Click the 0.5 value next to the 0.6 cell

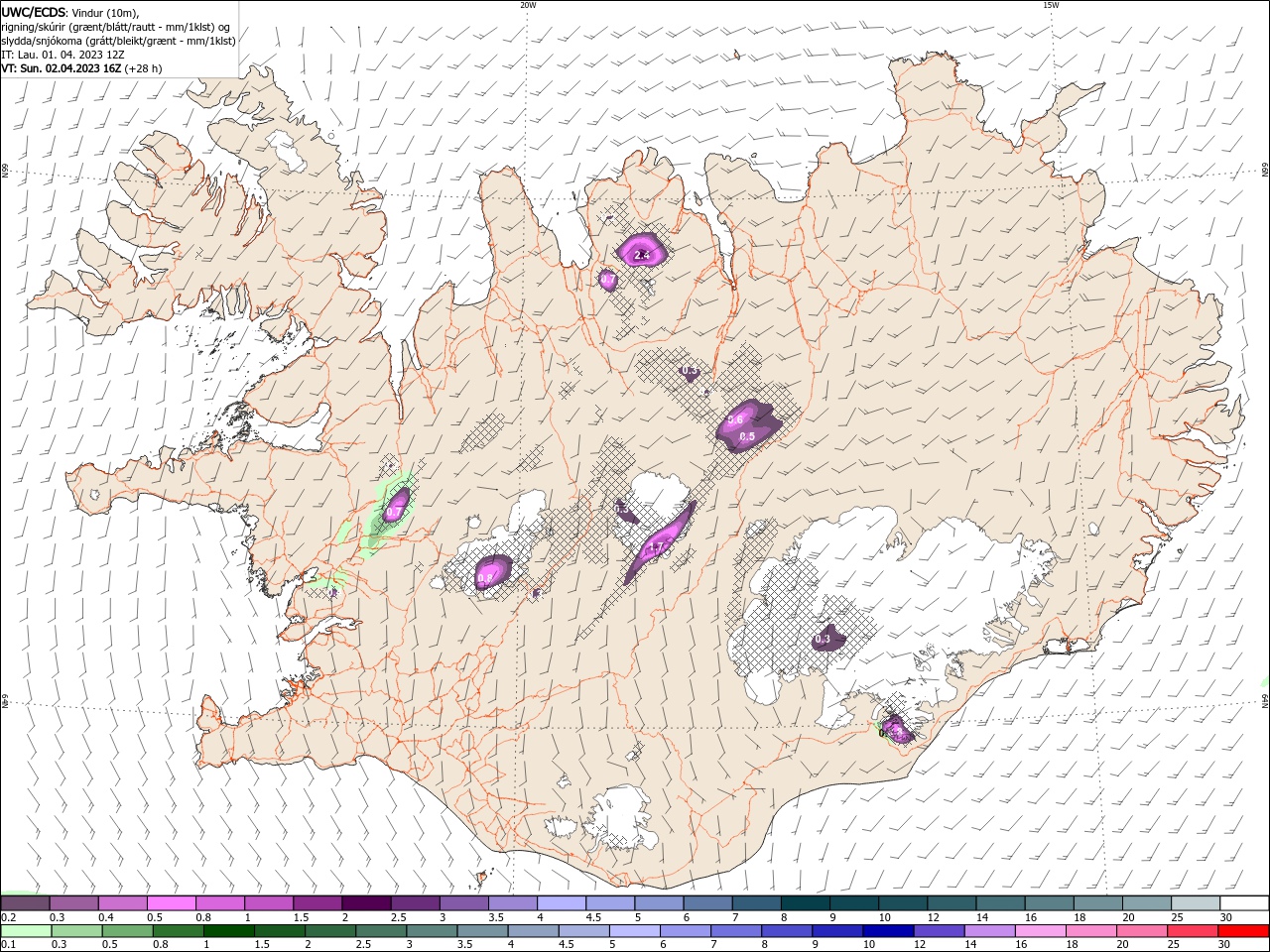click(x=747, y=436)
